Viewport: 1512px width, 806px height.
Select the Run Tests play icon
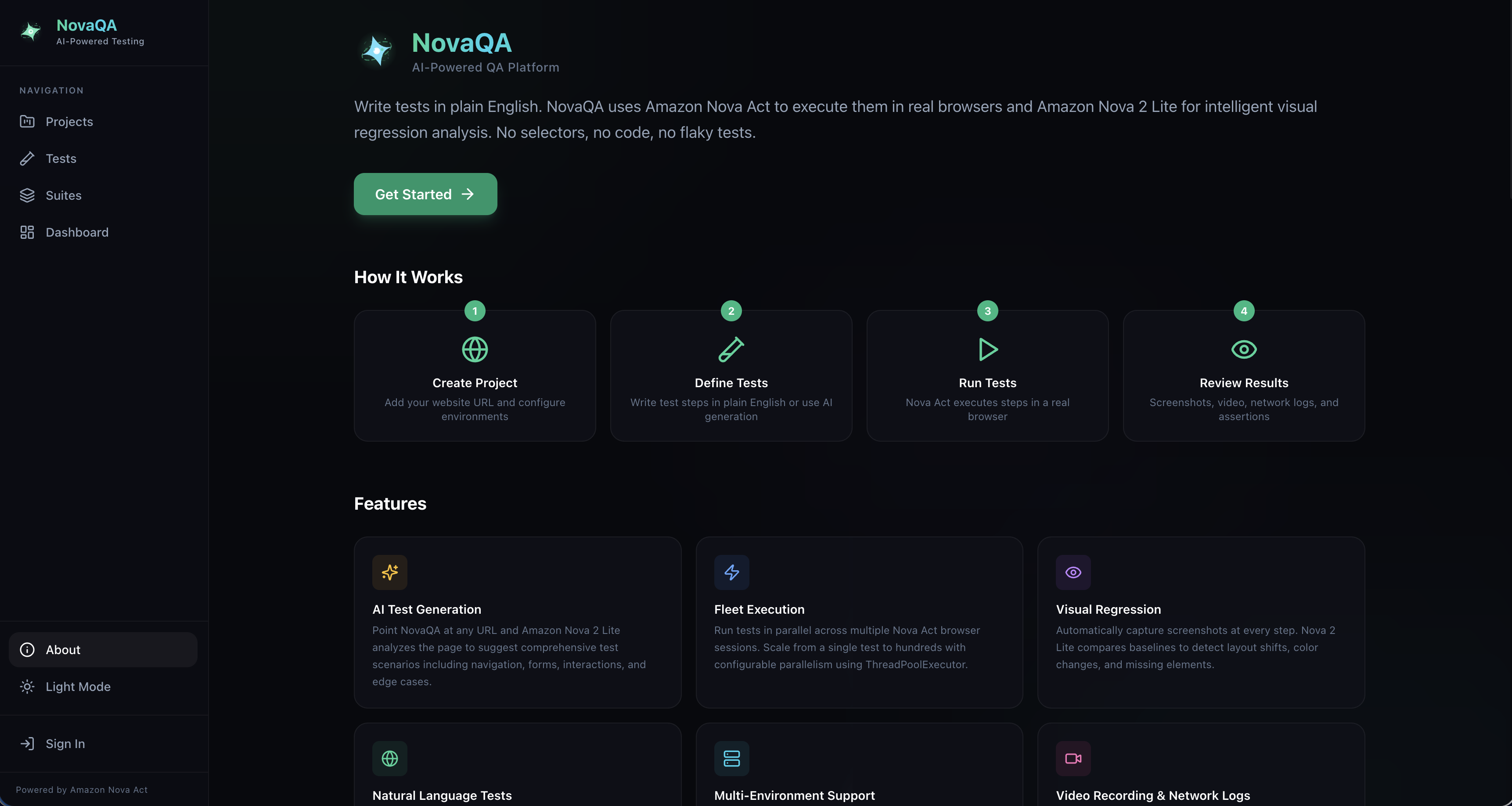pos(987,350)
